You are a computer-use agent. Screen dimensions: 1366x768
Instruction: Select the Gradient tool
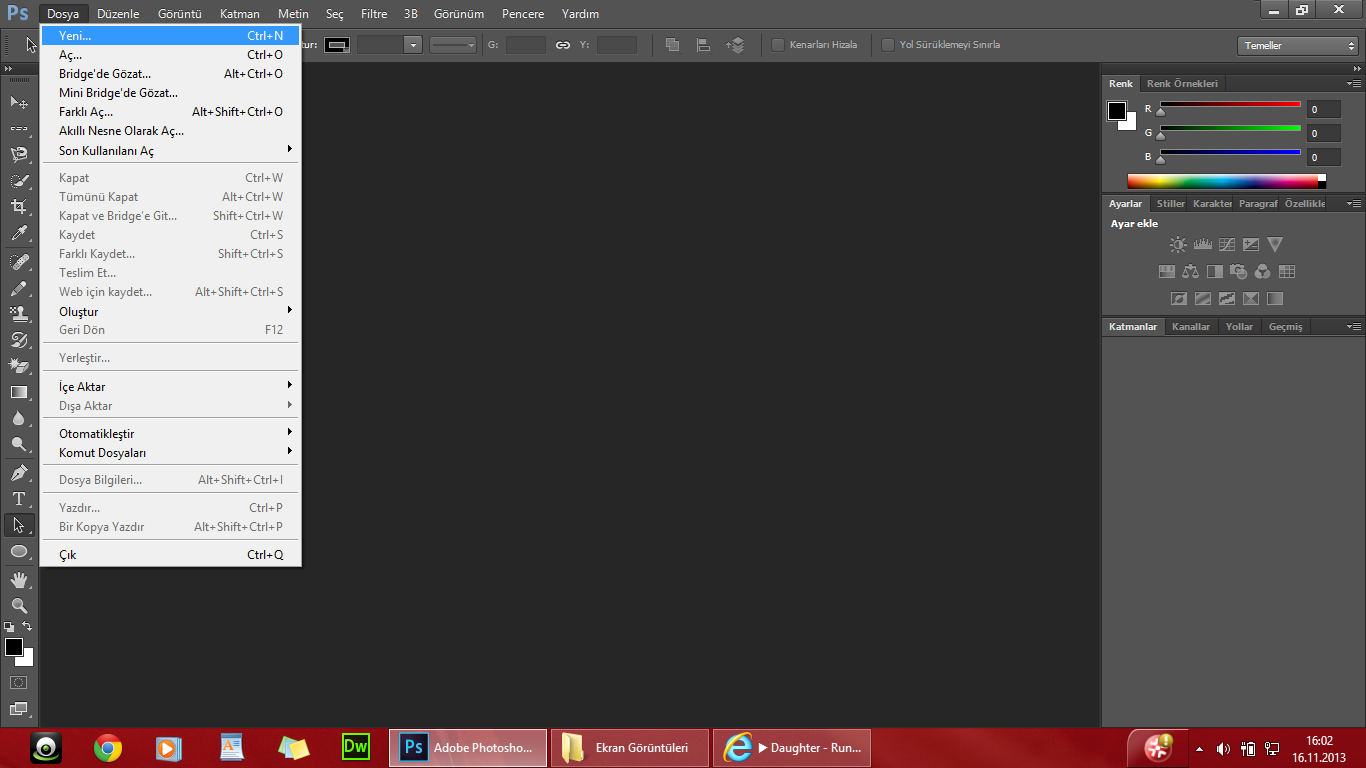pos(19,392)
